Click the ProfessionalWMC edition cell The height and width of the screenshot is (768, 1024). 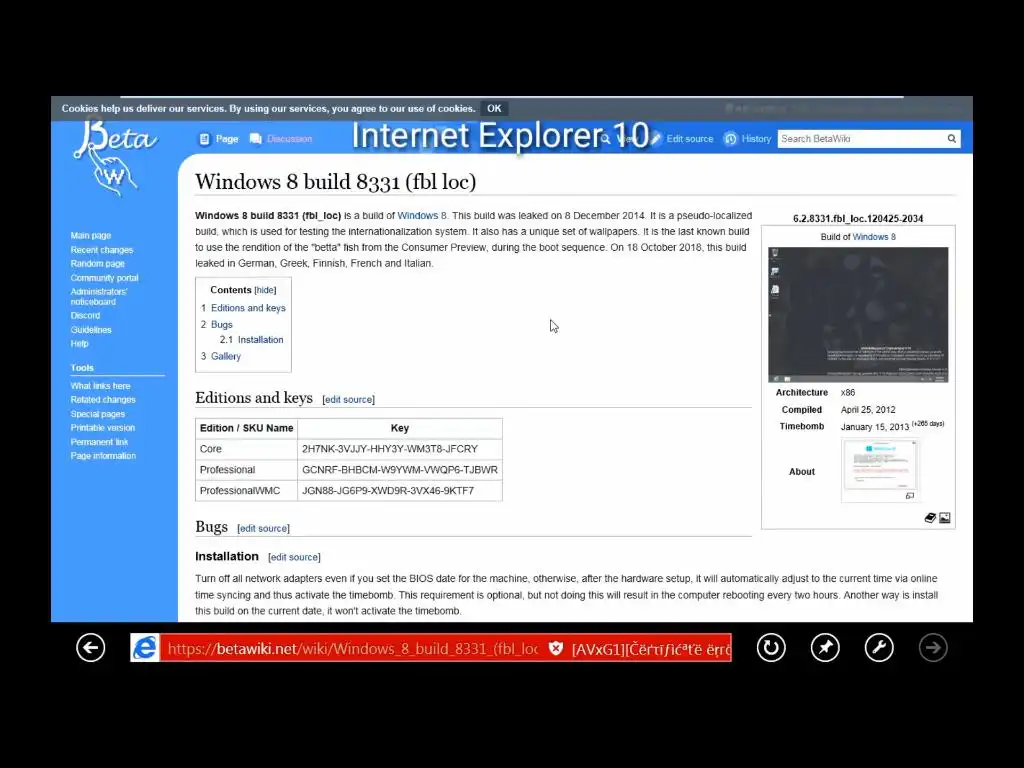[246, 490]
